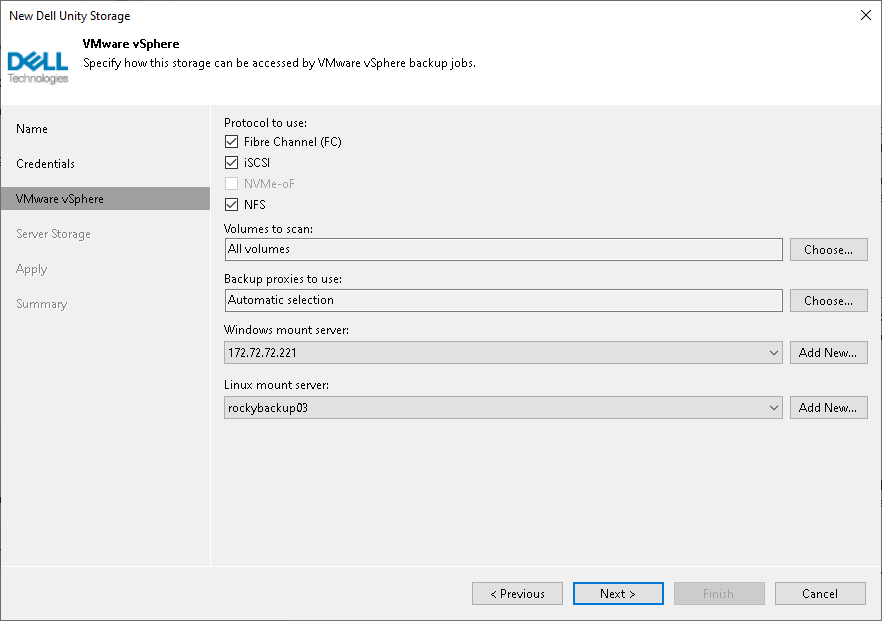
Task: Add new Linux mount server
Action: [x=829, y=408]
